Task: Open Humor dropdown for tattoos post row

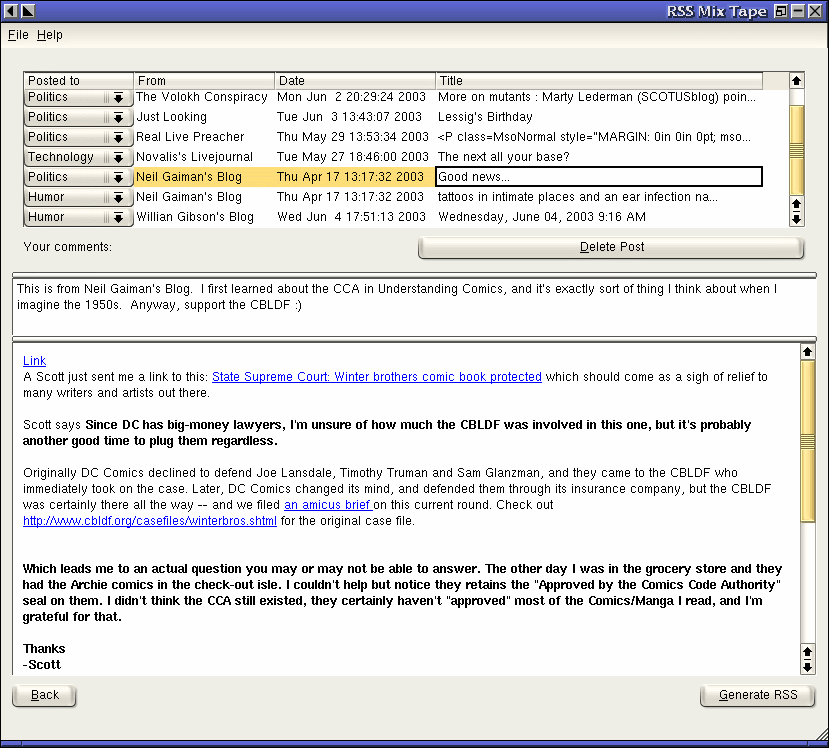Action: pos(78,197)
